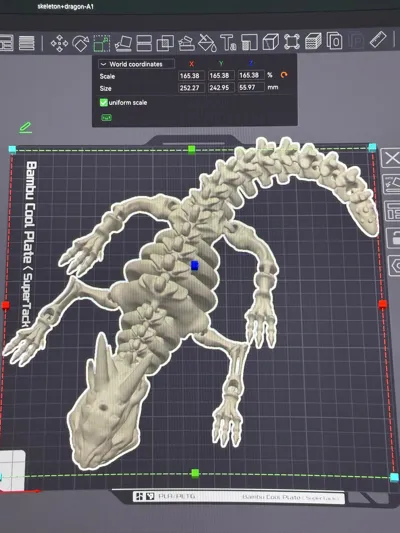
Task: Click the small green tip icon below uniform scale
Action: click(106, 118)
